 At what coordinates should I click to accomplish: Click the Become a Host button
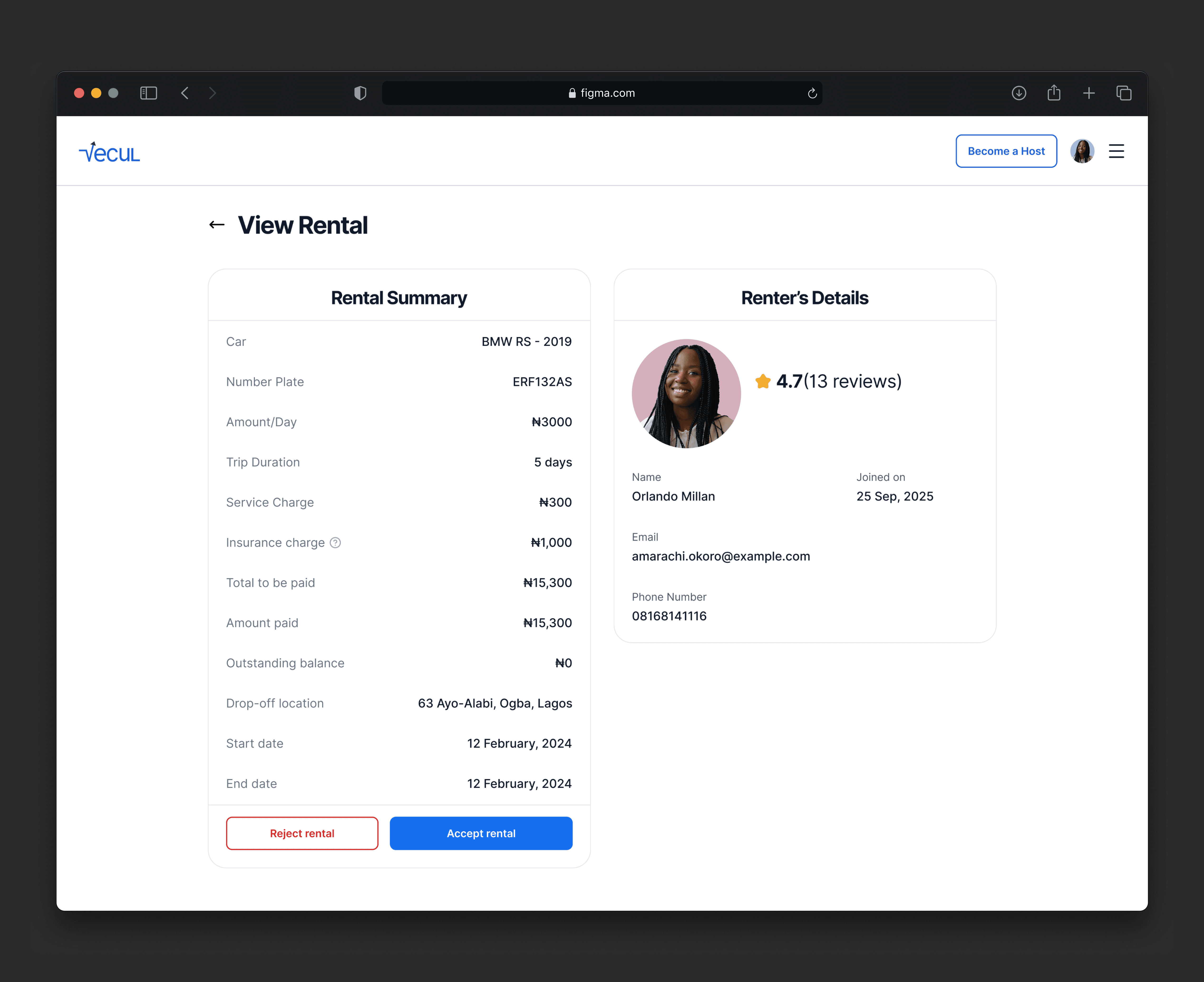pyautogui.click(x=1006, y=151)
